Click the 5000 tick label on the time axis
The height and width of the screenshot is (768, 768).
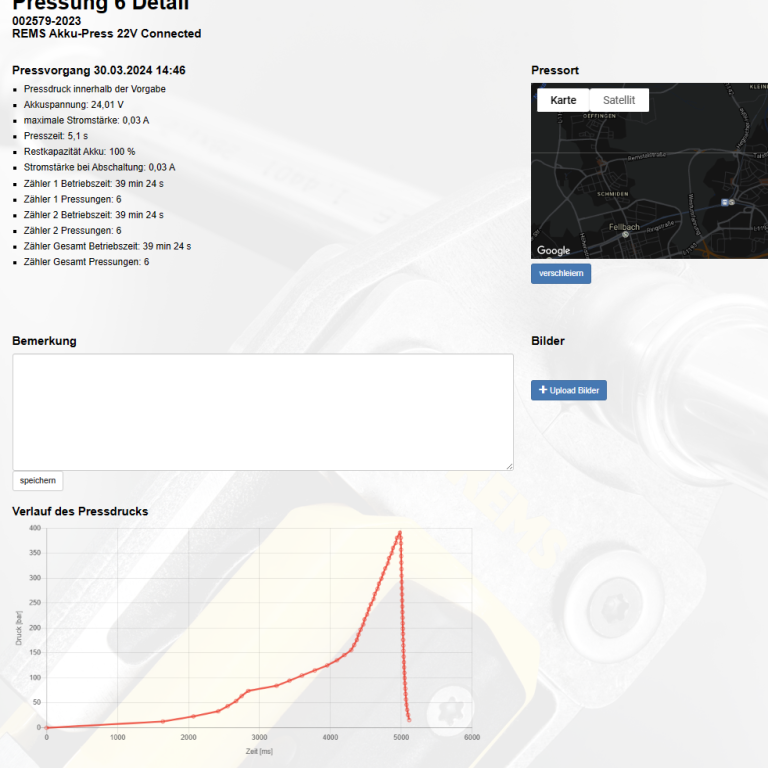pos(401,738)
